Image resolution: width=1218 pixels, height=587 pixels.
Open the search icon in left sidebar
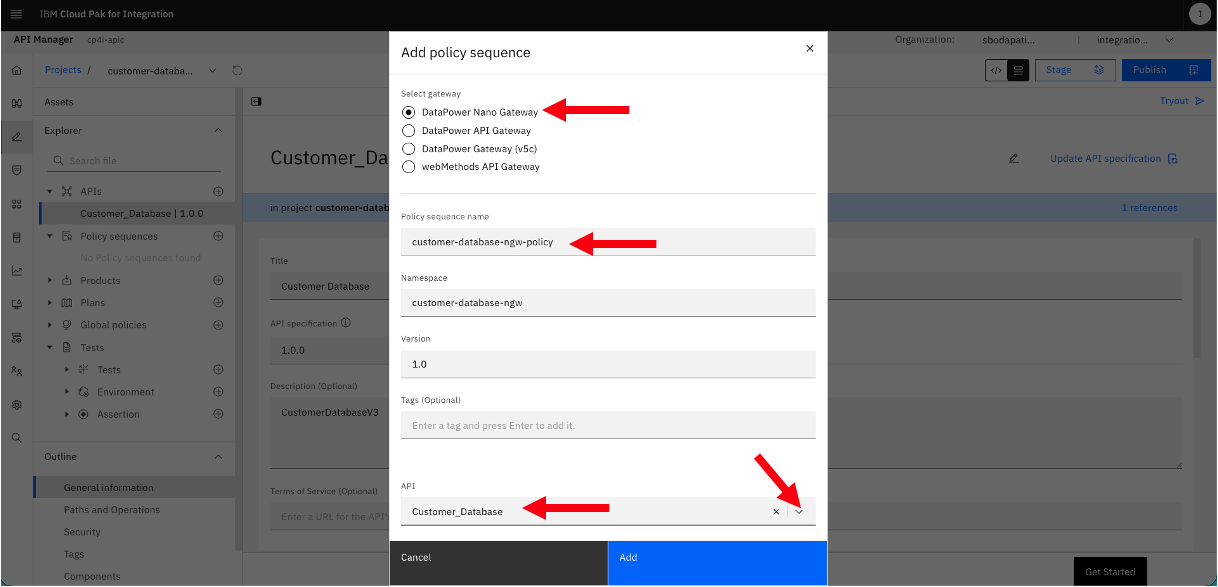click(16, 438)
